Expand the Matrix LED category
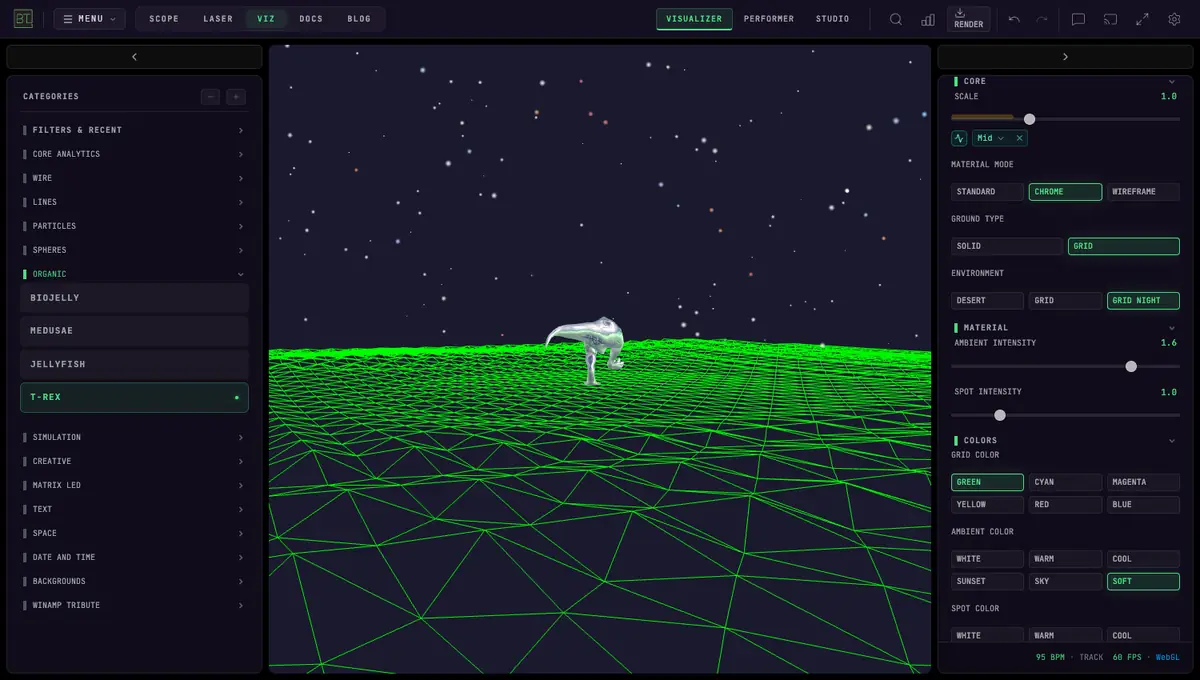Screen dimensions: 1200x680 pos(134,485)
